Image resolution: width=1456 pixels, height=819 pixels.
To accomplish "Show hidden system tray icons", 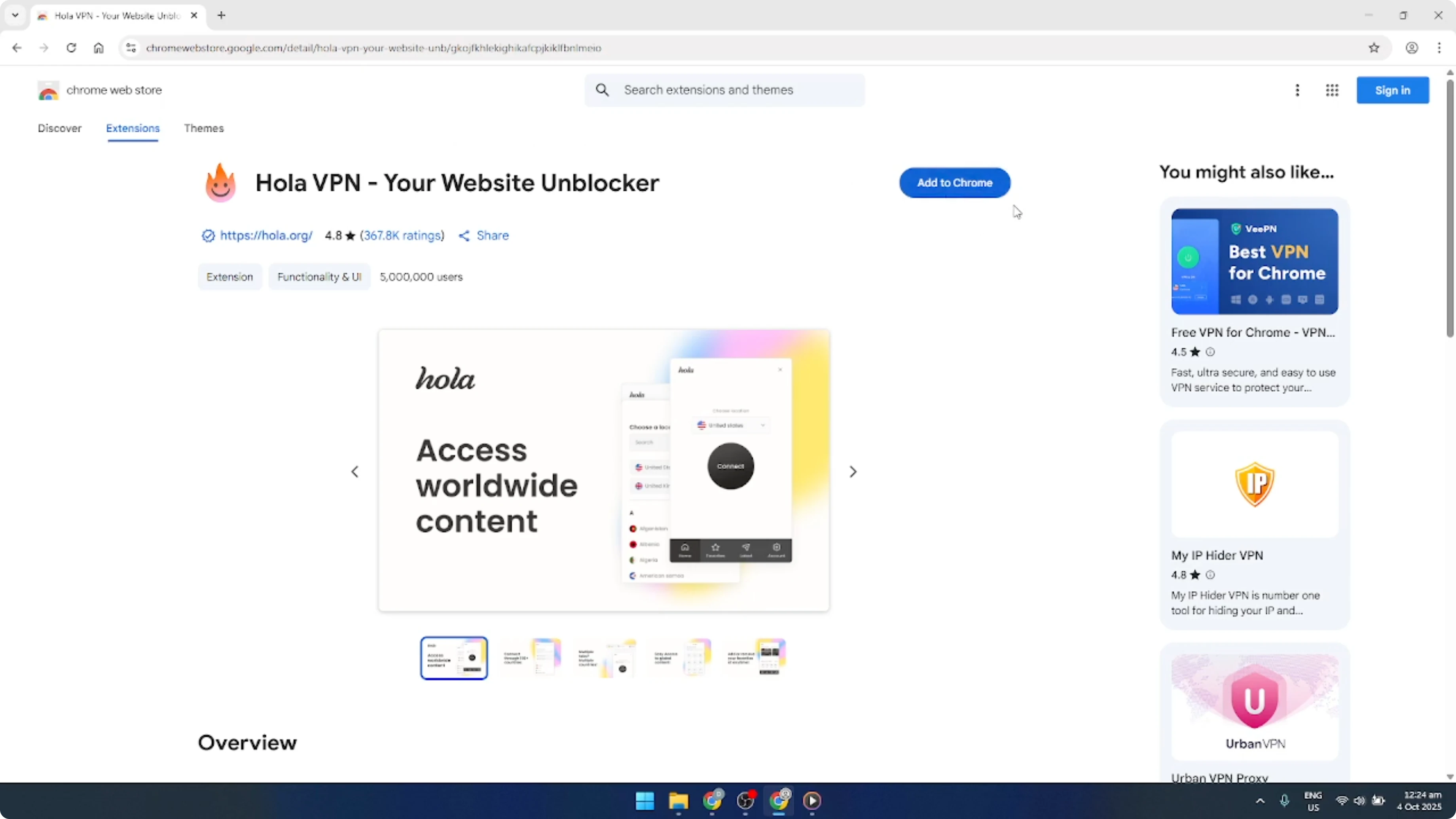I will 1260,800.
